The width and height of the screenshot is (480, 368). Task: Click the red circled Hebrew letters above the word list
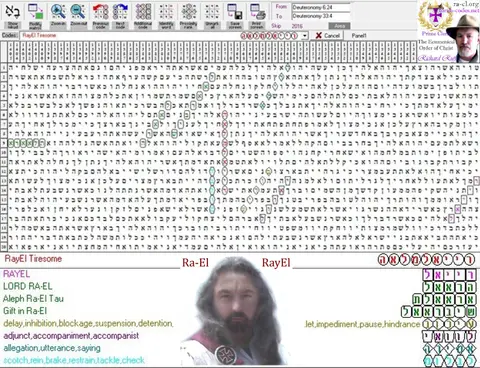click(x=426, y=260)
